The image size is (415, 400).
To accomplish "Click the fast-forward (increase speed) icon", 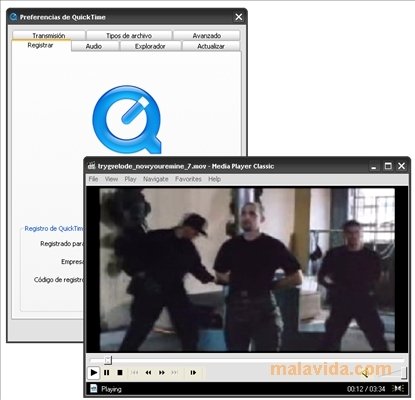I will coord(162,372).
